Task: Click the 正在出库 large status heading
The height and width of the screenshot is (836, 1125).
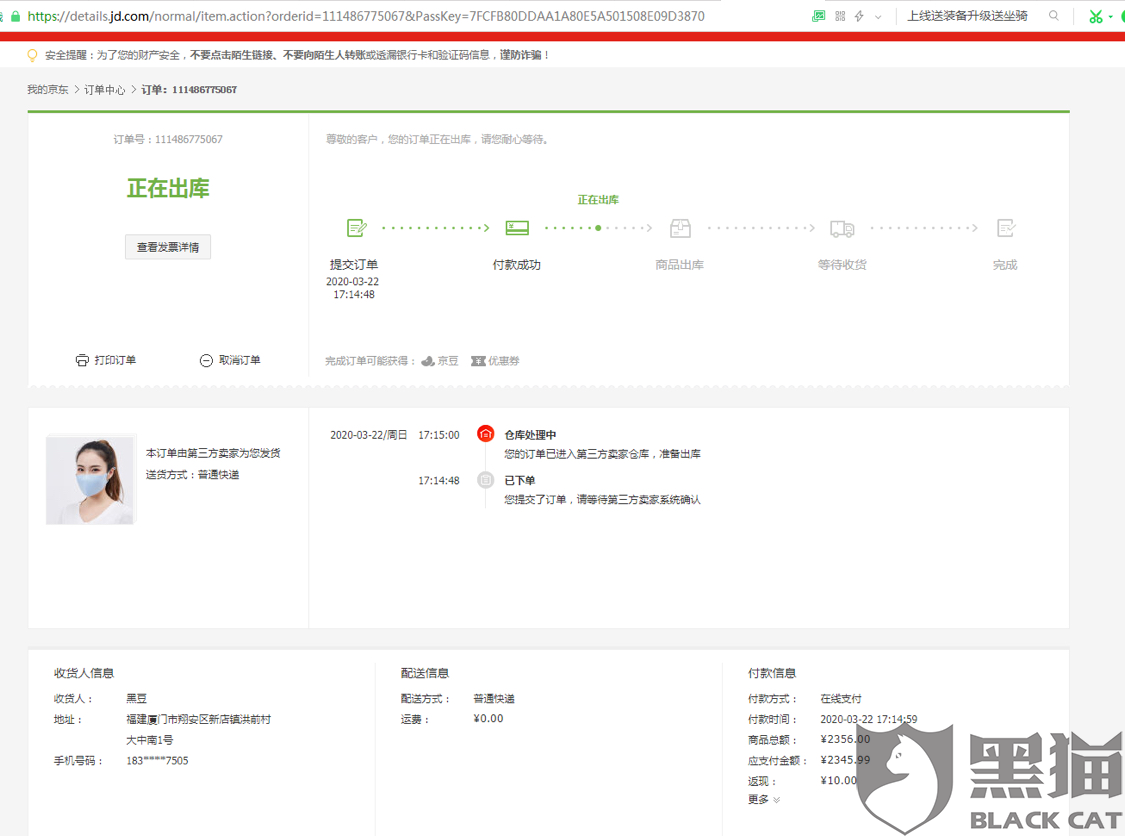Action: [x=168, y=189]
